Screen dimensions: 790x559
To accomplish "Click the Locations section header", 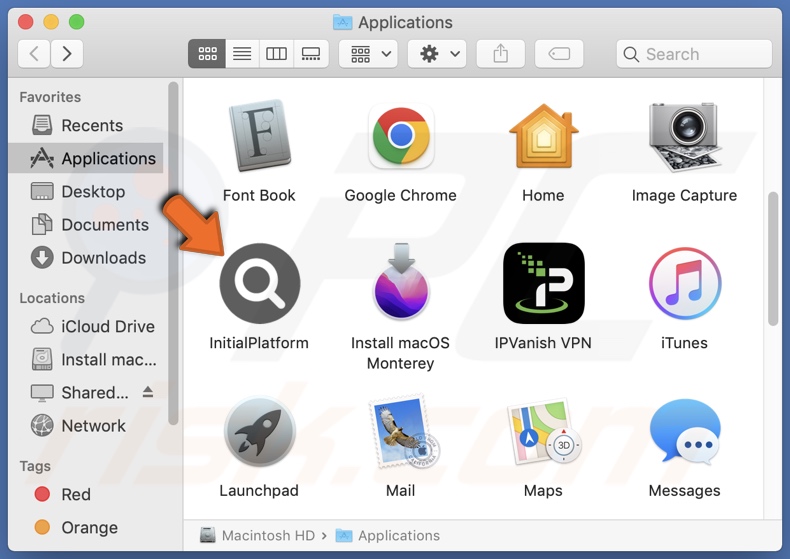I will point(52,298).
